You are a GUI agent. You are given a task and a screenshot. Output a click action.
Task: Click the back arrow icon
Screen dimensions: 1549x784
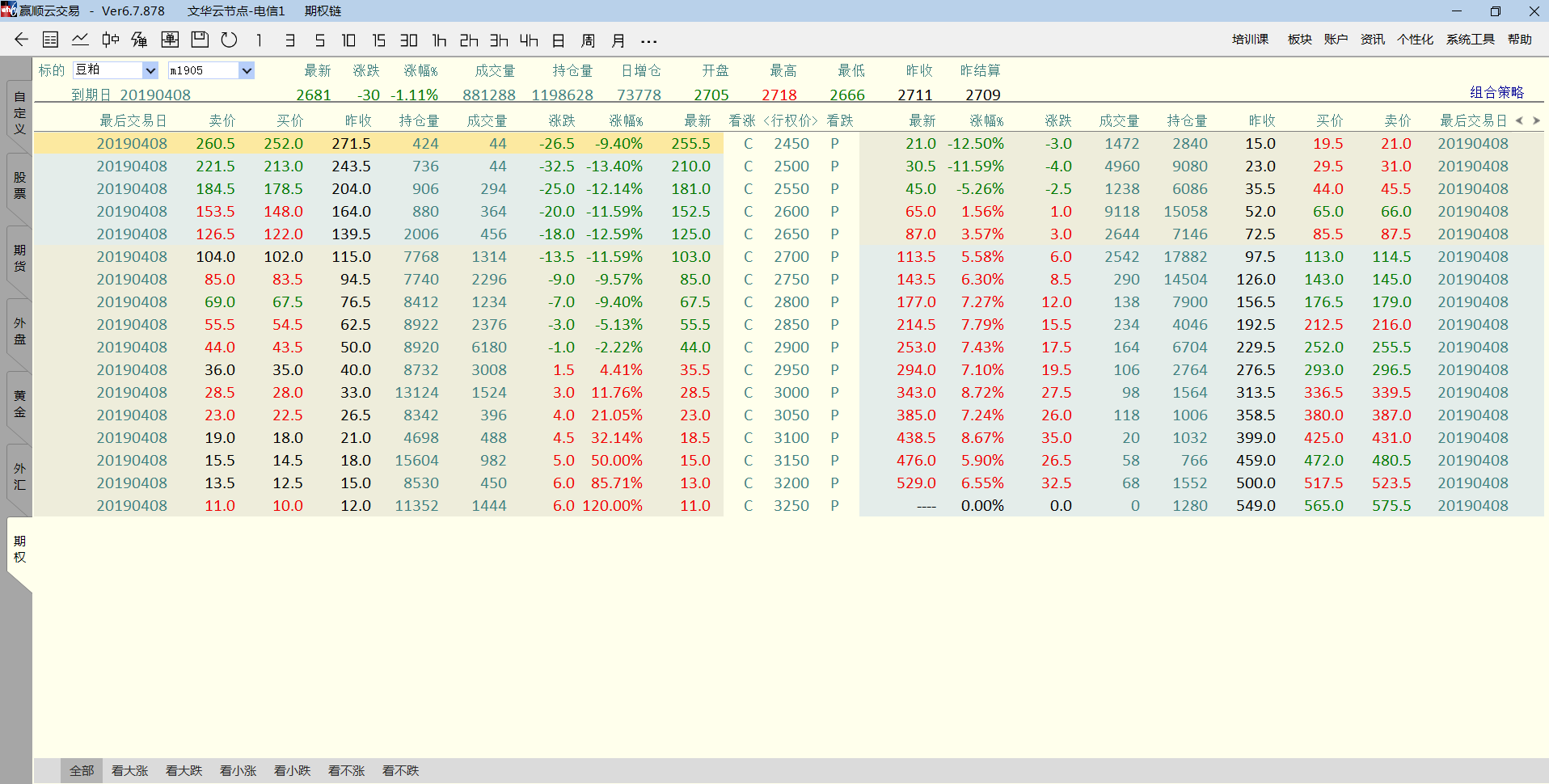pos(22,40)
